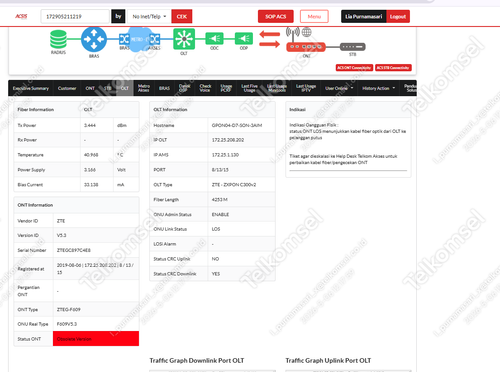This screenshot has height=372, width=500.
Task: Click the Status CRC Downlink value YES
Action: [216, 274]
